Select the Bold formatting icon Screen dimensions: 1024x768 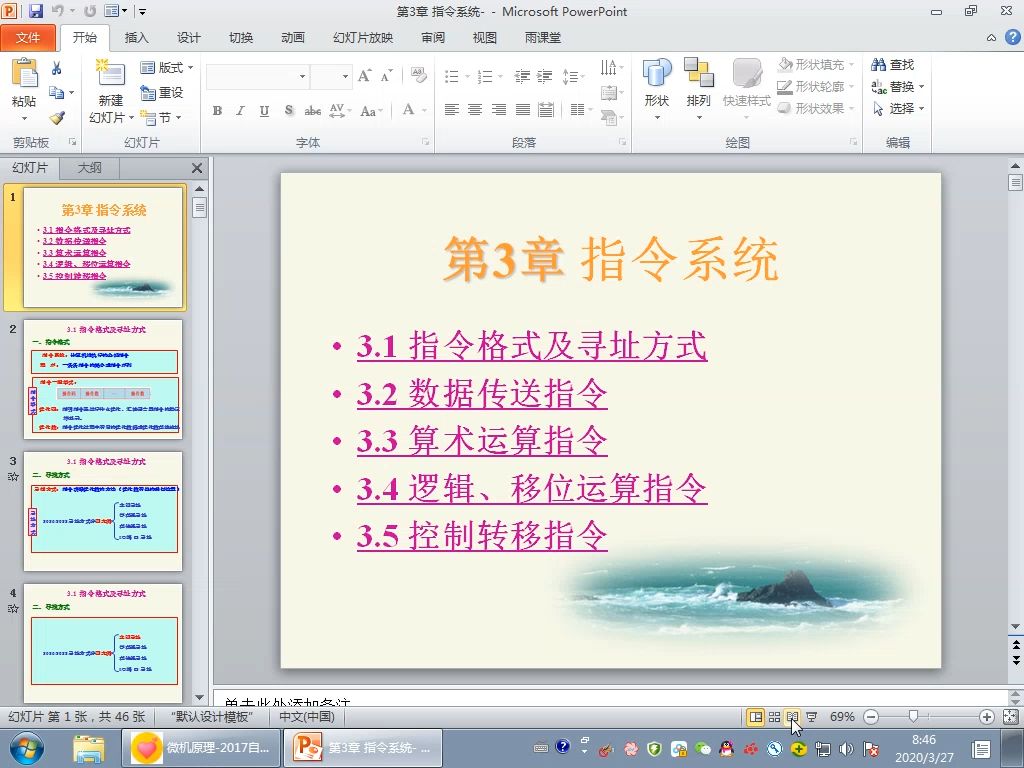tap(217, 111)
